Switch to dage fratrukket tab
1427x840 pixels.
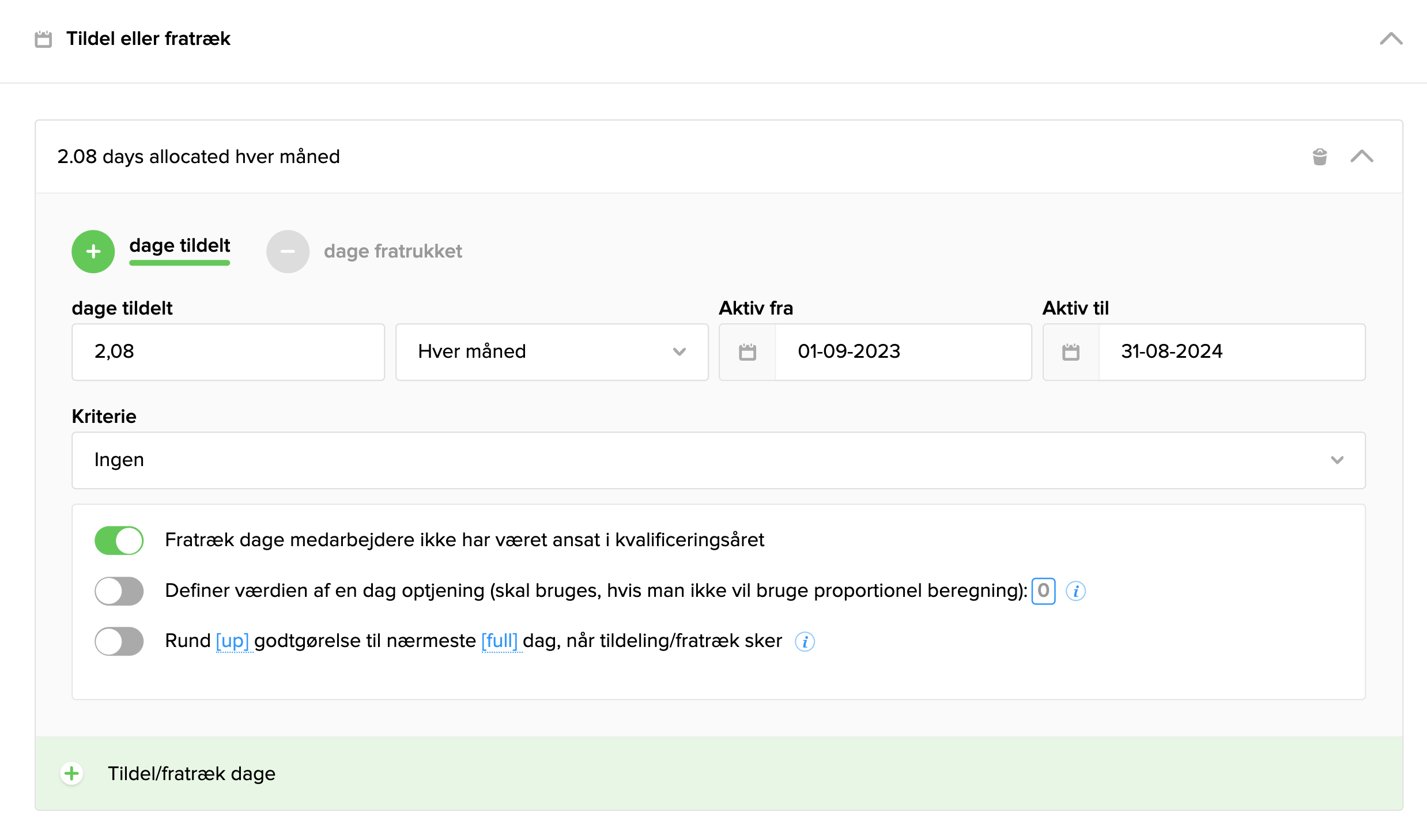pyautogui.click(x=392, y=251)
